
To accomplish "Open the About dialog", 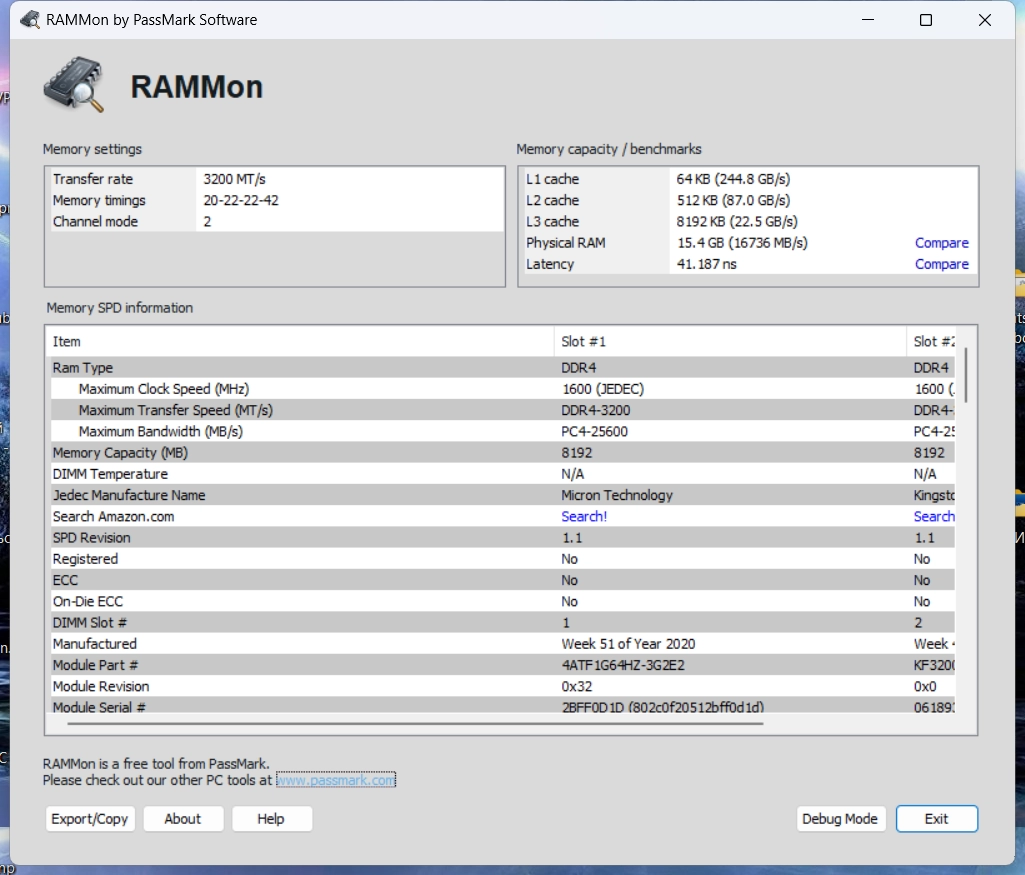I will 183,819.
